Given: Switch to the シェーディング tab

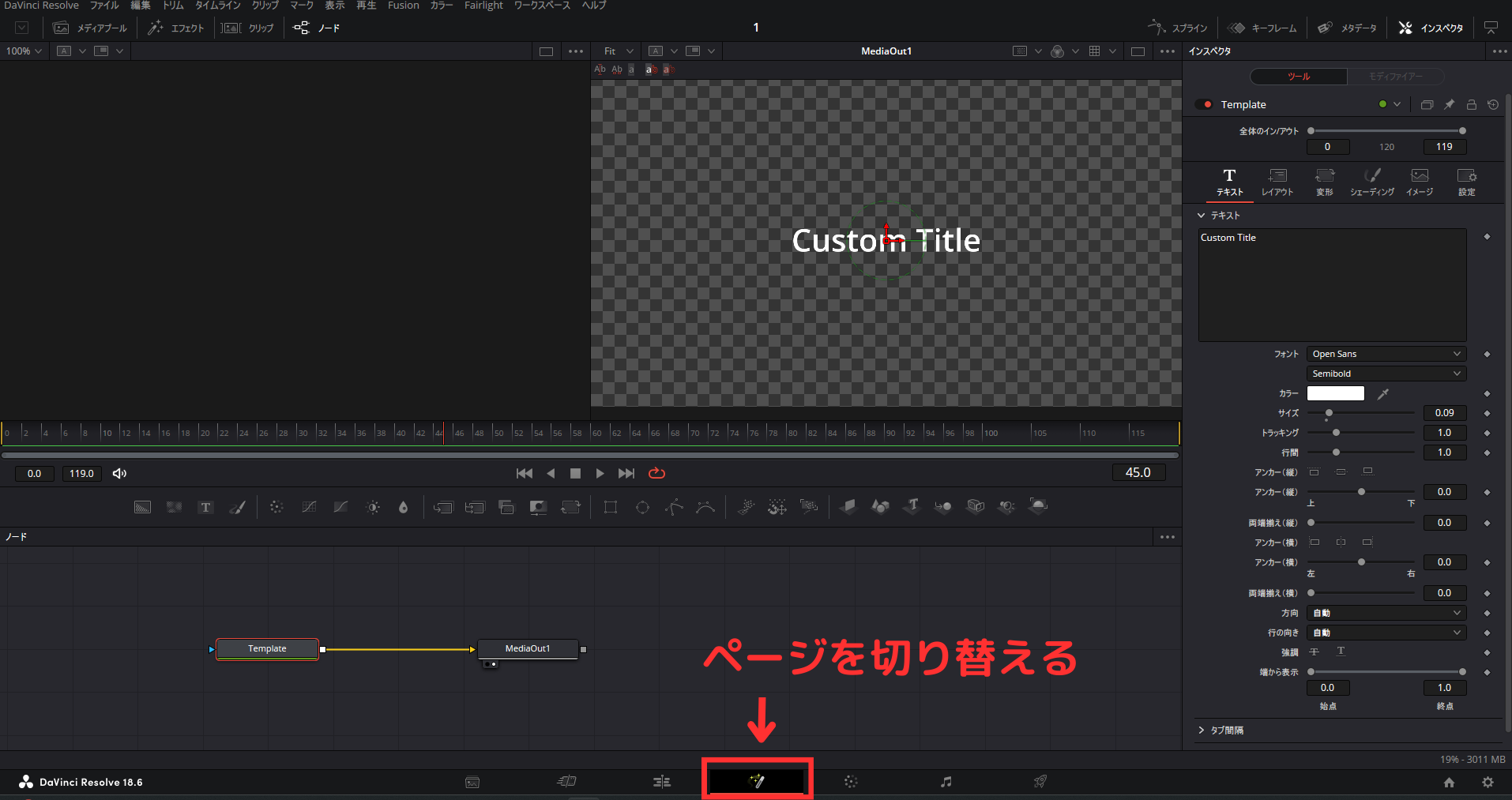Looking at the screenshot, I should coord(1372,182).
